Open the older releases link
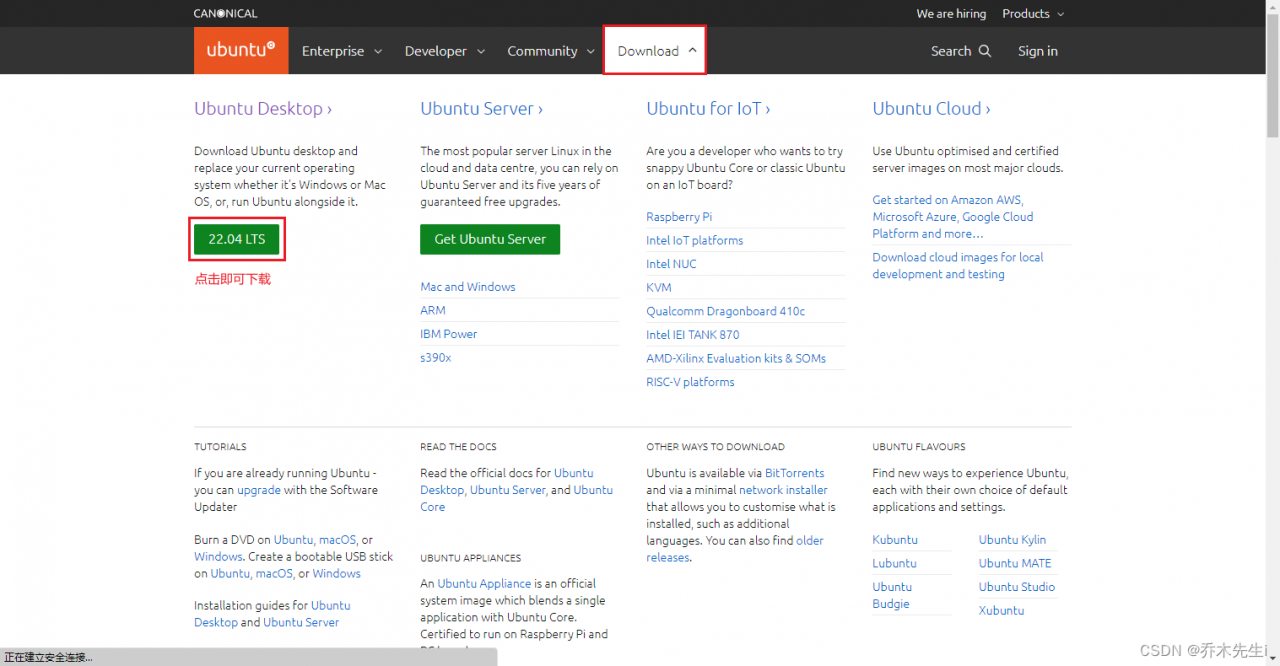This screenshot has width=1280, height=666. (x=735, y=549)
